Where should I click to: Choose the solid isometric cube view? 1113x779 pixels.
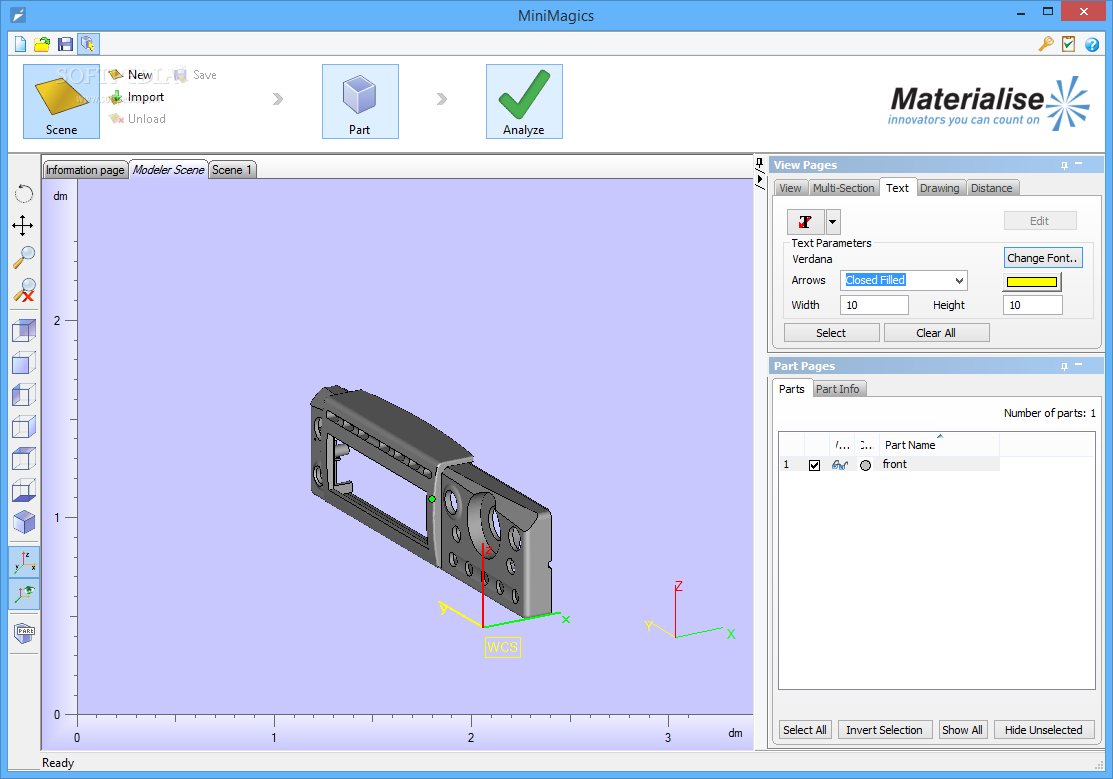pyautogui.click(x=23, y=523)
